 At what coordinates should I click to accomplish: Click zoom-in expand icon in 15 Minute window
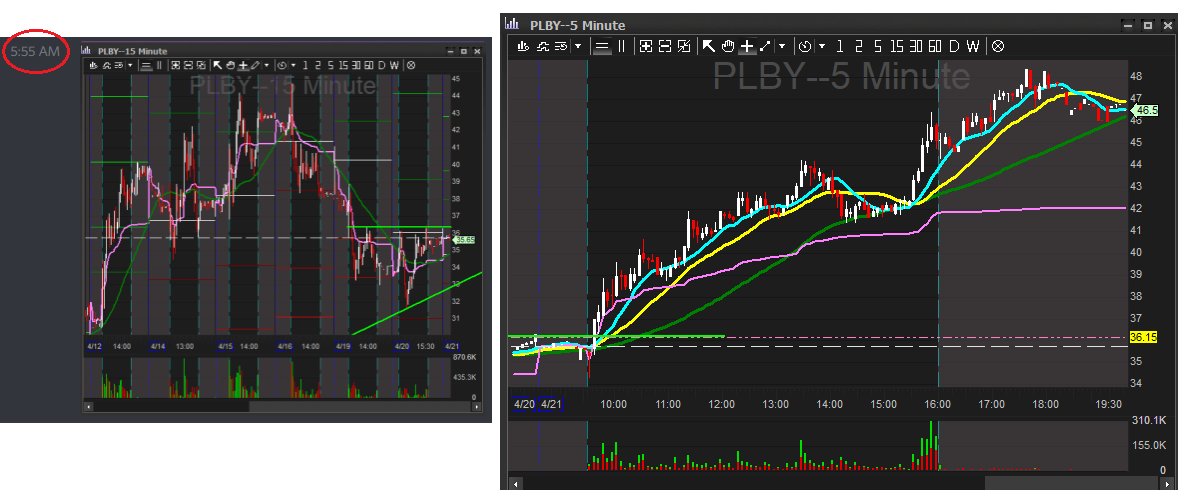point(175,65)
